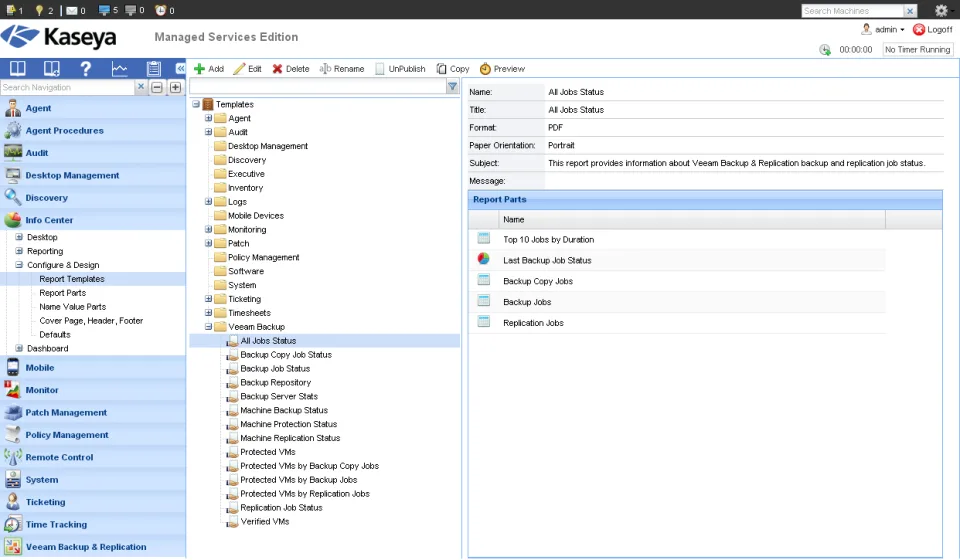This screenshot has height=560, width=960.
Task: Click the green plus Add button
Action: coord(209,69)
